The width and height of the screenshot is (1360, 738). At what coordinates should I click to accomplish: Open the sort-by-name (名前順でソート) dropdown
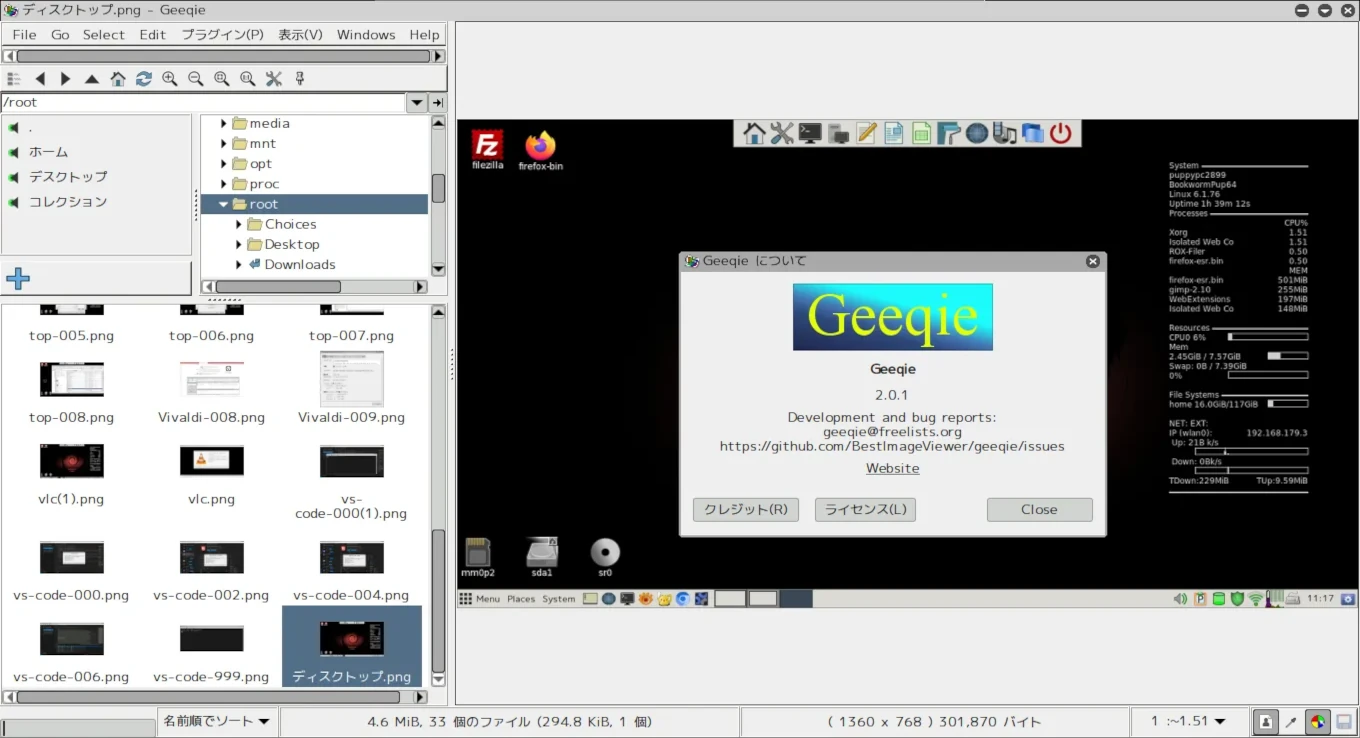pyautogui.click(x=217, y=722)
